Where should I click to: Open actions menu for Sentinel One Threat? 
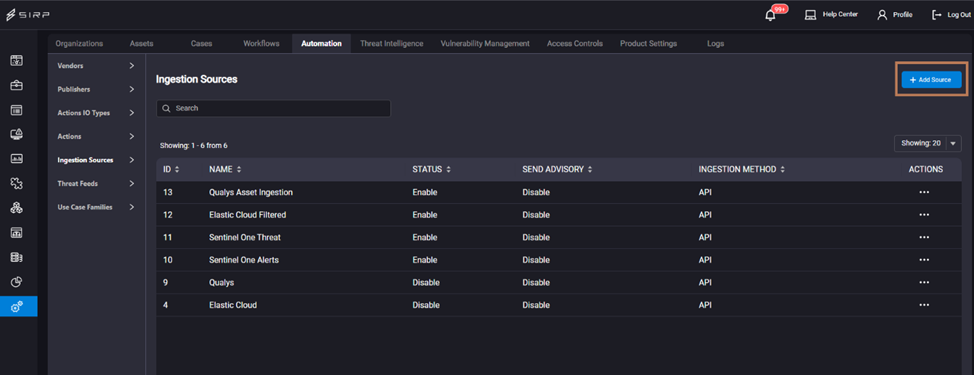924,237
